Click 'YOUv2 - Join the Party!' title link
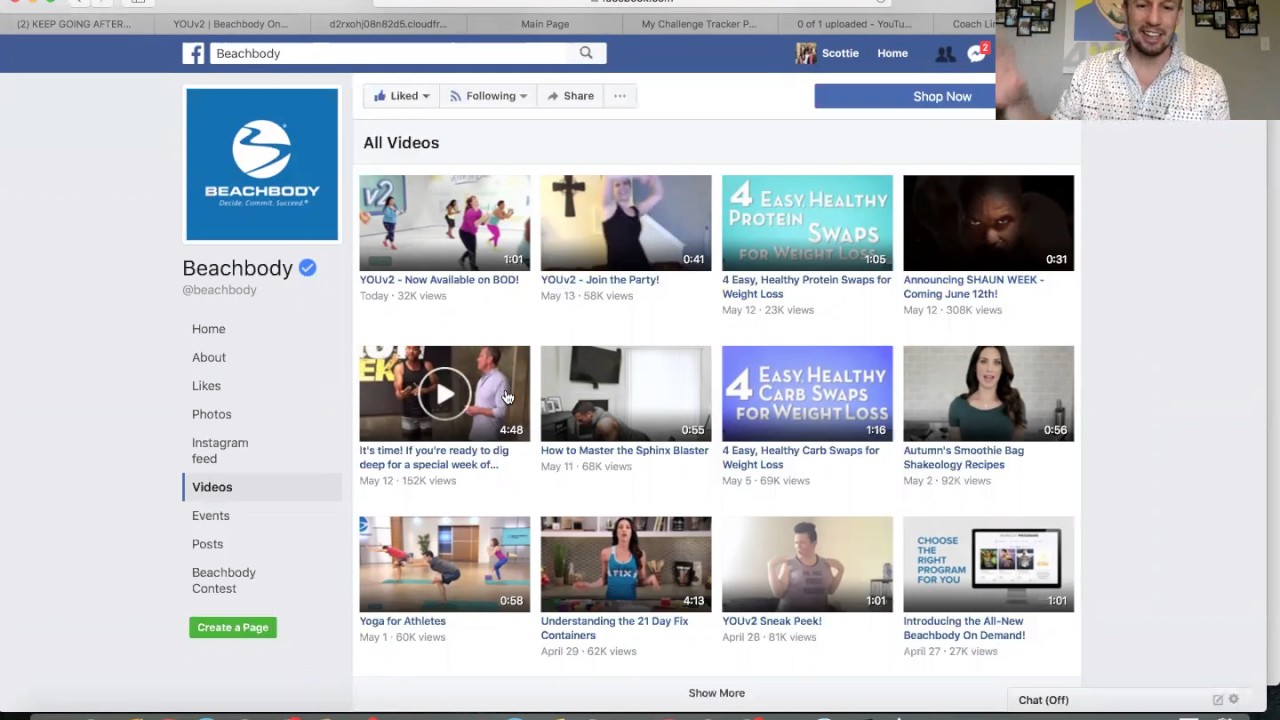This screenshot has height=720, width=1280. coord(600,280)
